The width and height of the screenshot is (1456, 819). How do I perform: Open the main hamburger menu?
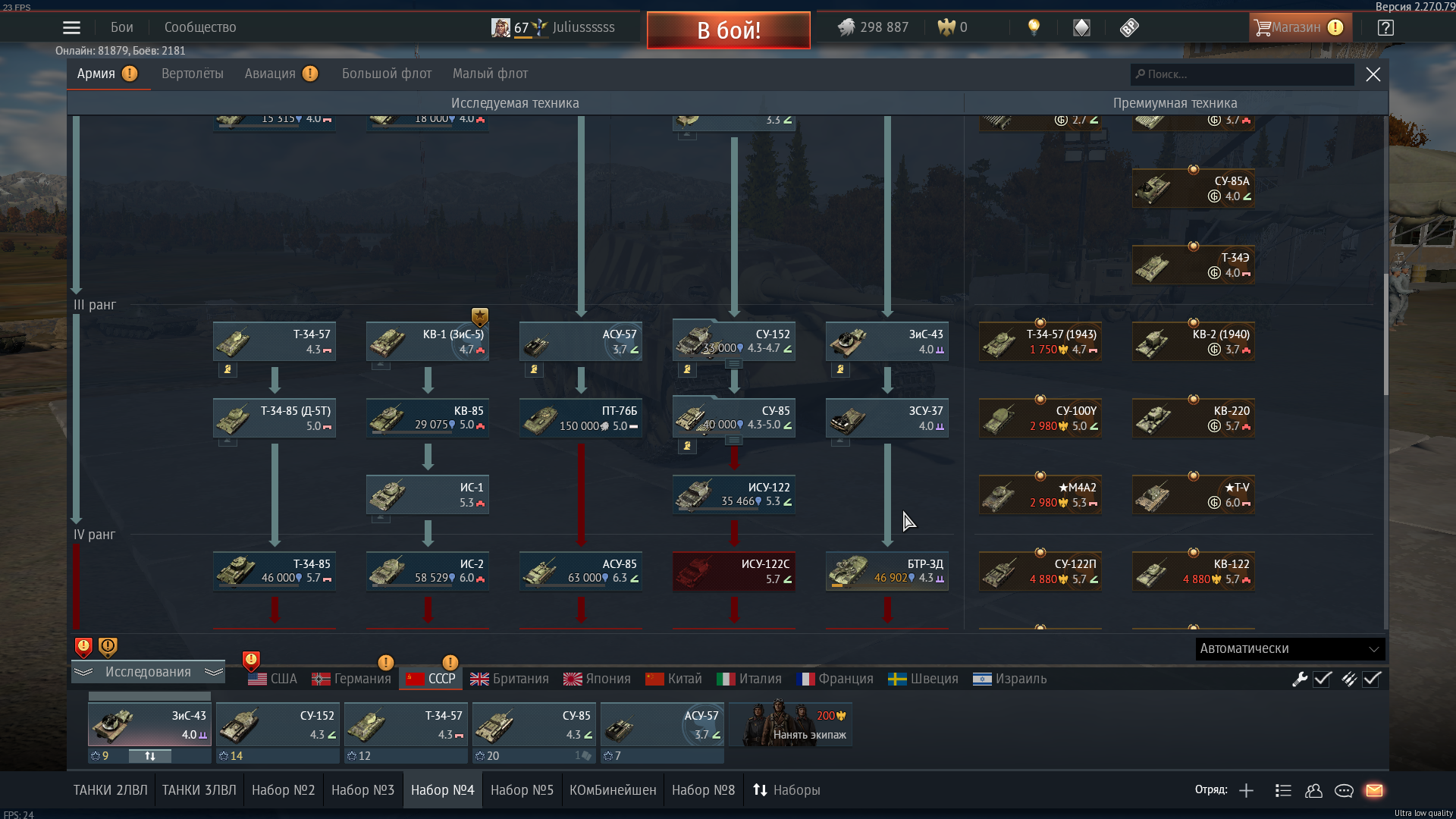click(71, 28)
